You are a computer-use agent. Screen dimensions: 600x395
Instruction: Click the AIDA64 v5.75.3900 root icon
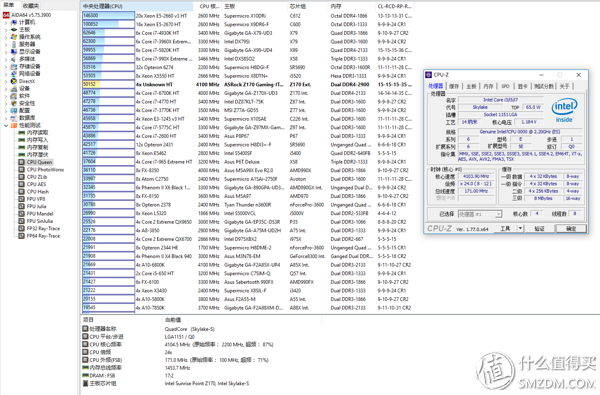tap(6, 15)
